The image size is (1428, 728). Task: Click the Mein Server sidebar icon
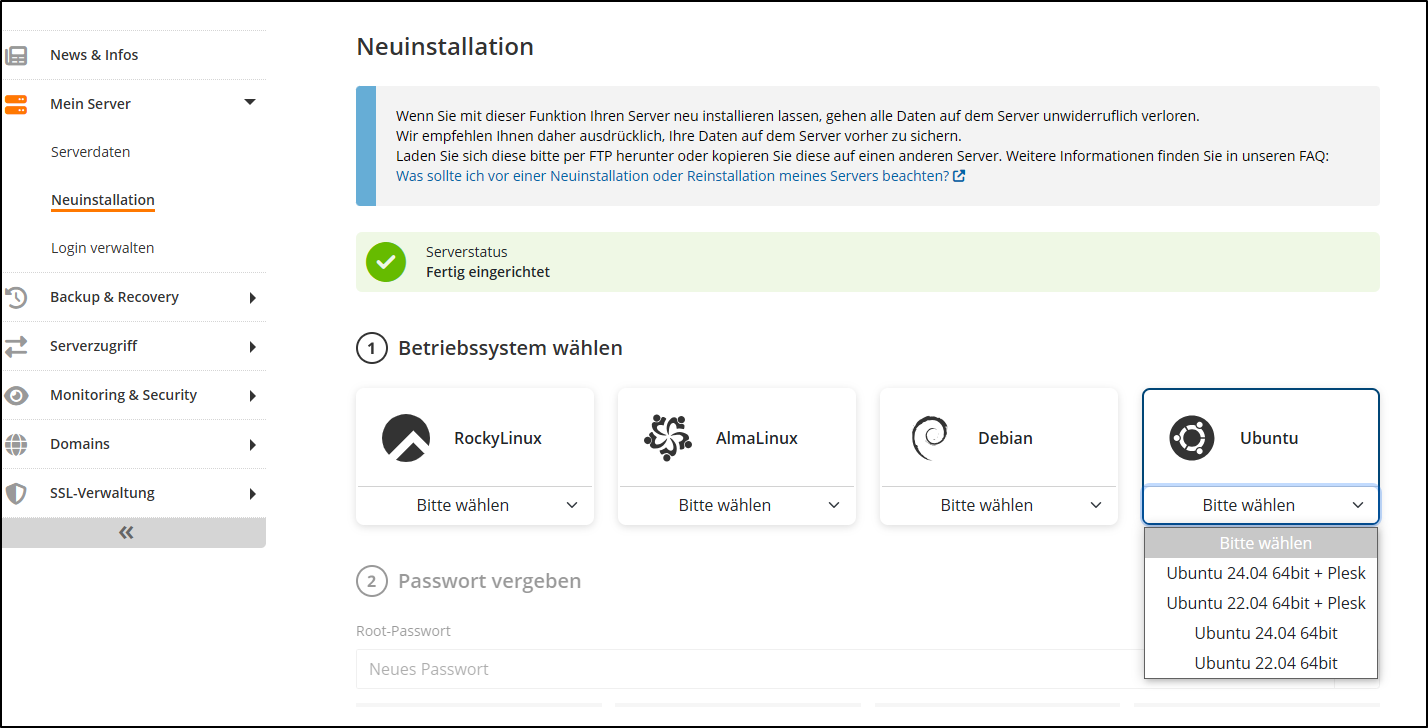click(x=16, y=103)
